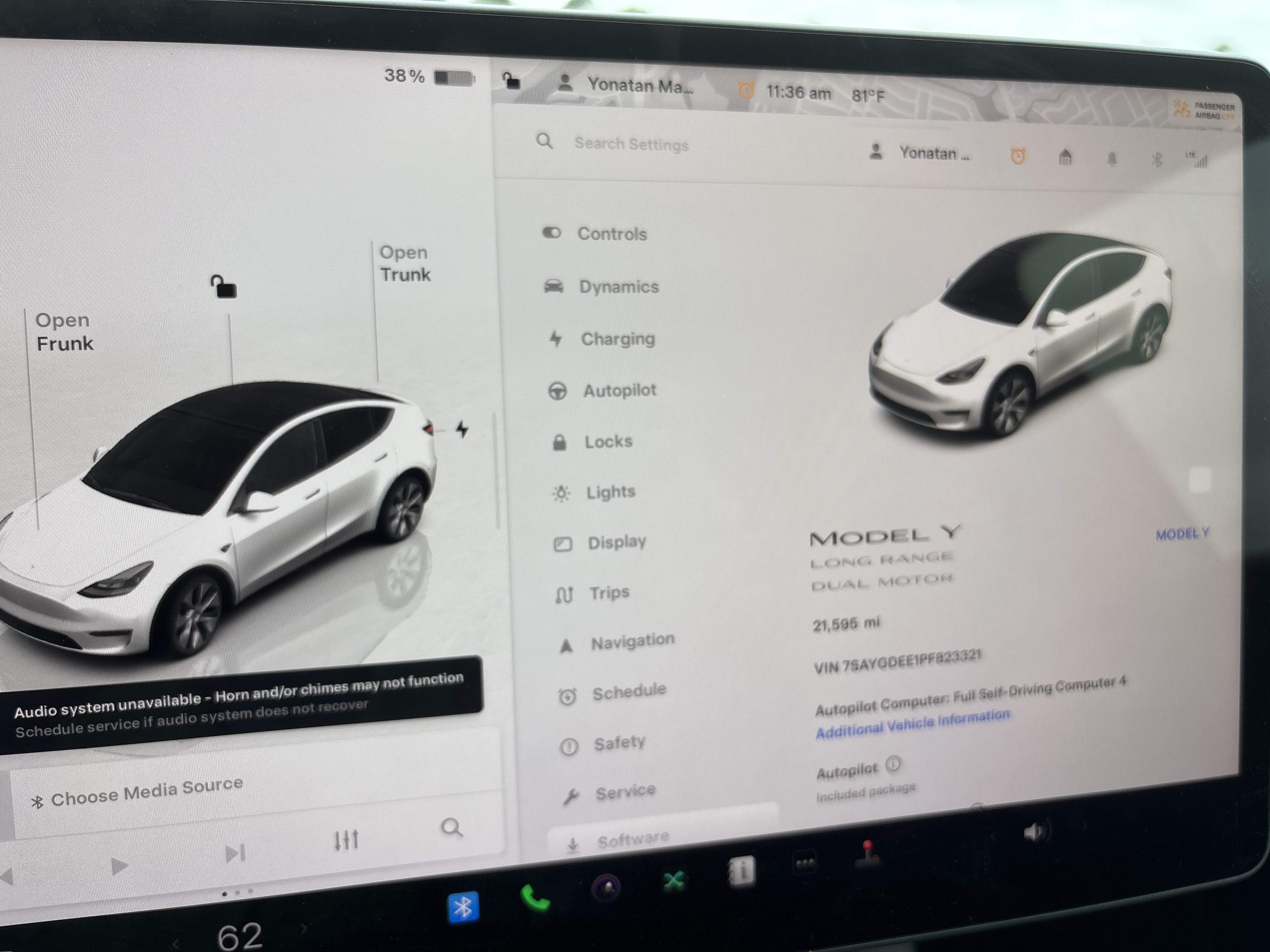
Task: Open the Safety settings menu
Action: (603, 744)
